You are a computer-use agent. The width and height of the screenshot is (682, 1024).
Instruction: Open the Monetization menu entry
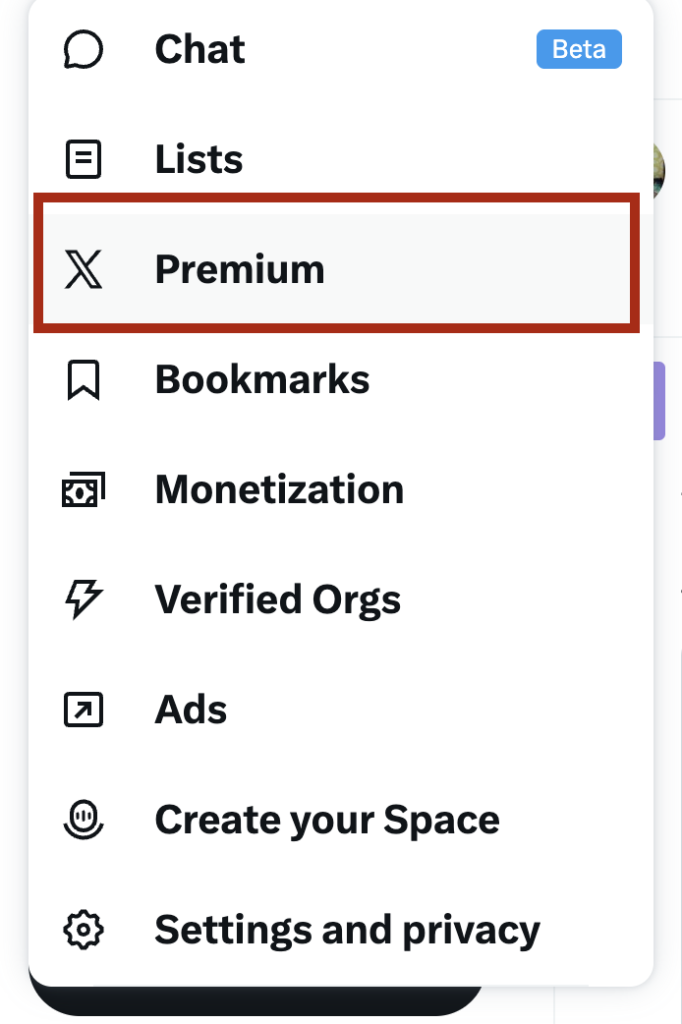click(x=279, y=490)
